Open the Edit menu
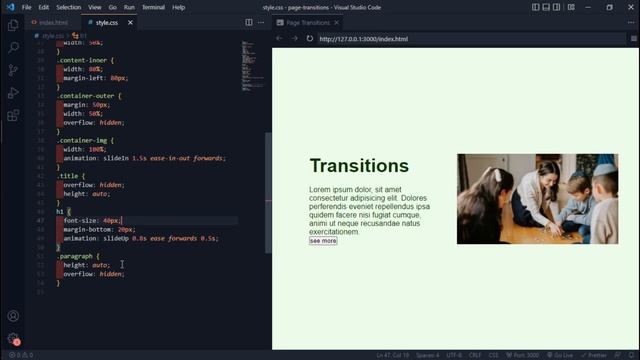640x360 pixels. point(44,7)
